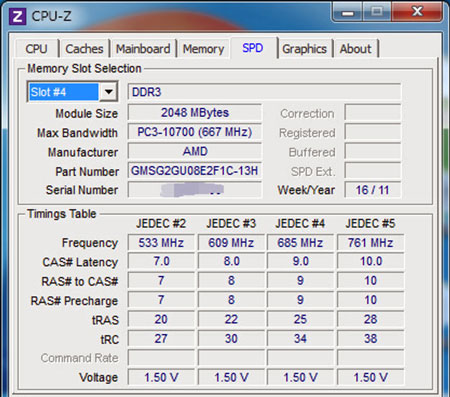
Task: Click the RAS# to CAS# value under JEDEC #4
Action: [x=300, y=280]
